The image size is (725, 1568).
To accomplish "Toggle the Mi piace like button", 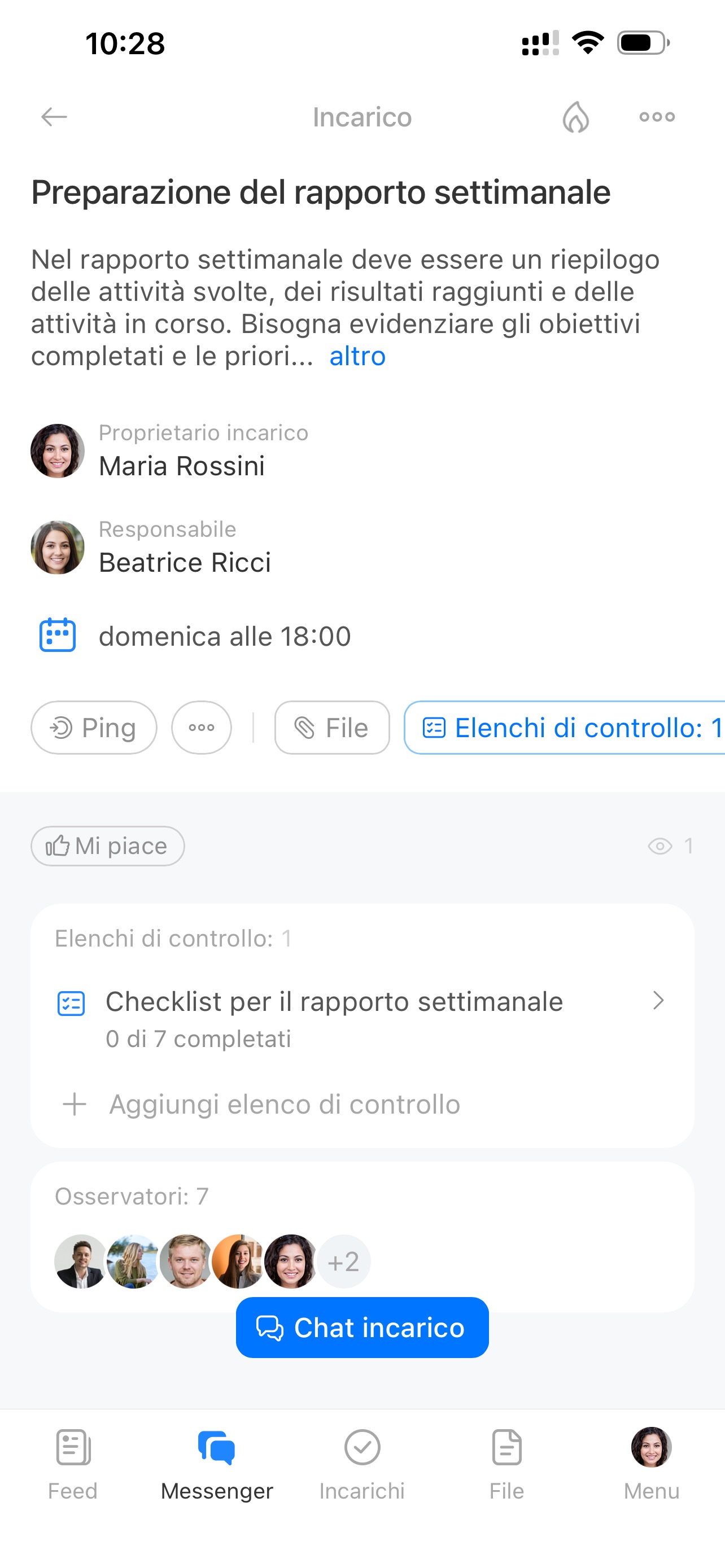I will 108,846.
